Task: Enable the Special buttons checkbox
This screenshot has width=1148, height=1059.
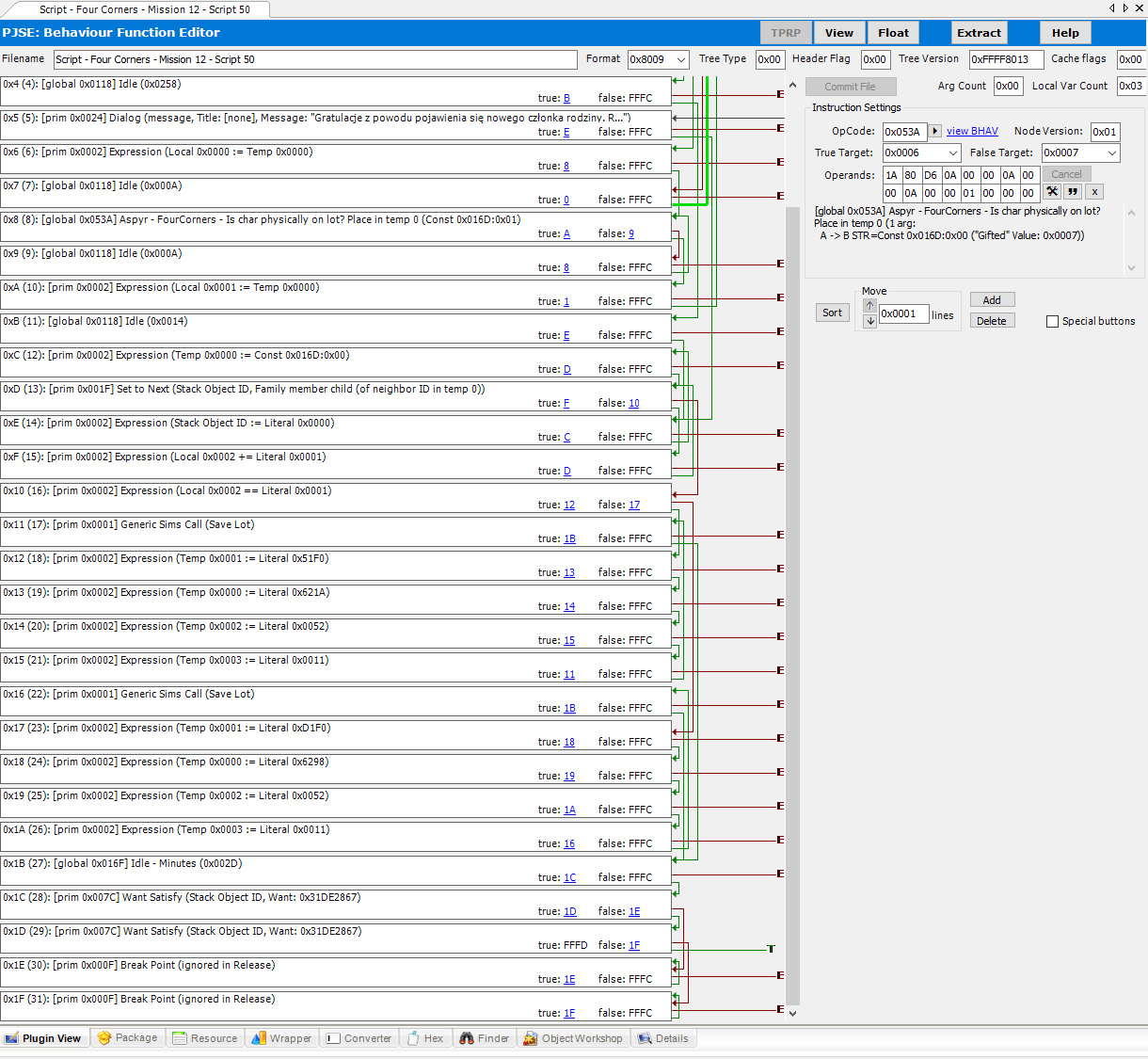Action: click(x=1052, y=322)
